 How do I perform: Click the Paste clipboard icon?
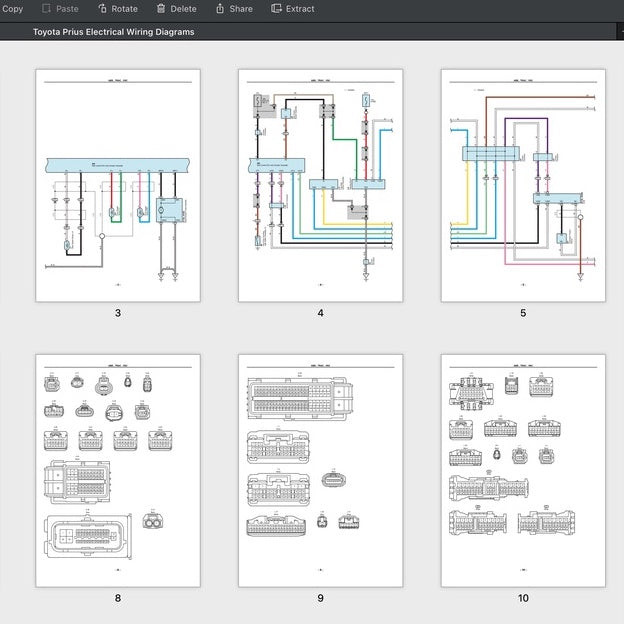tap(46, 9)
